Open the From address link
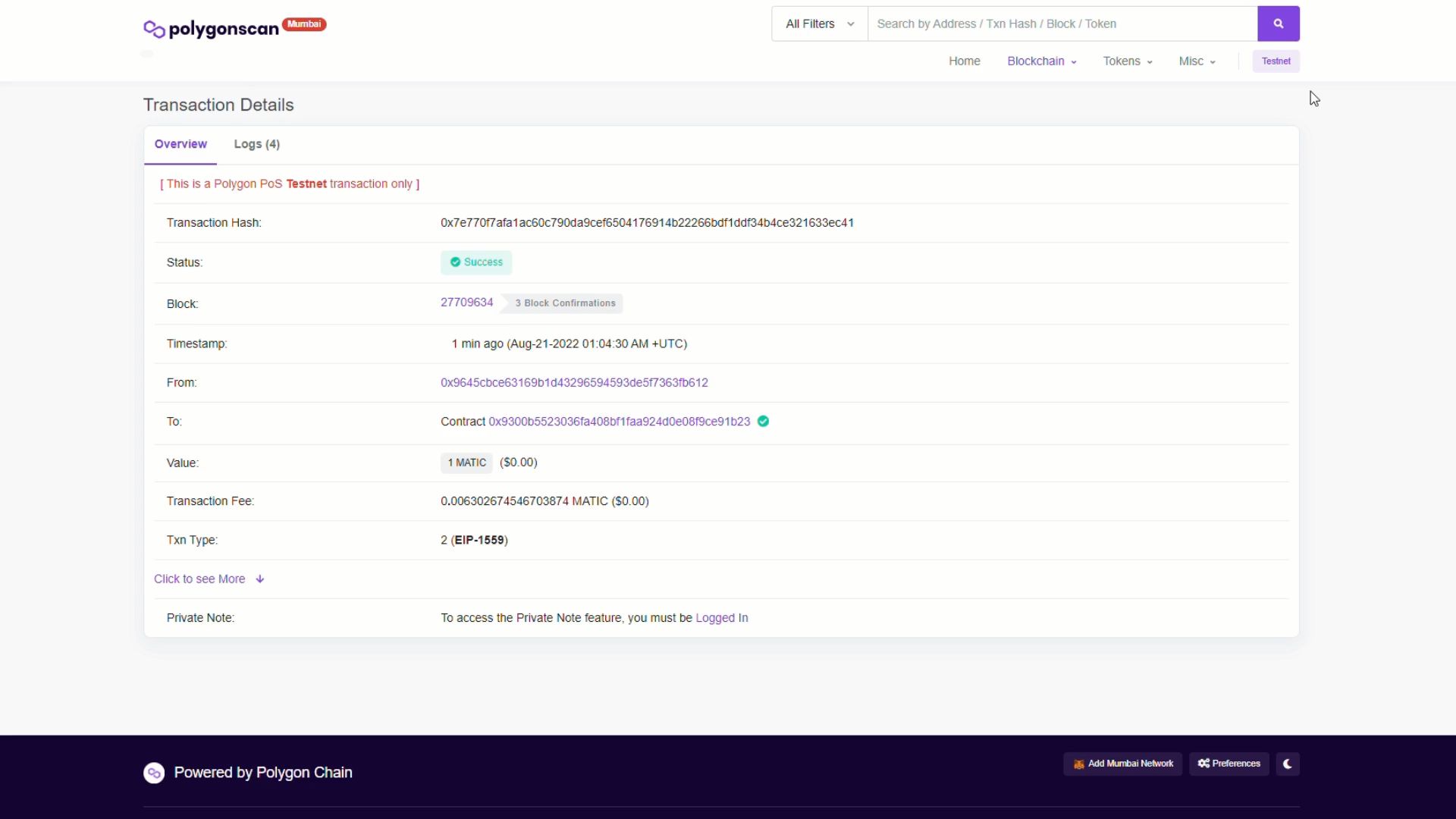The image size is (1456, 819). (574, 383)
